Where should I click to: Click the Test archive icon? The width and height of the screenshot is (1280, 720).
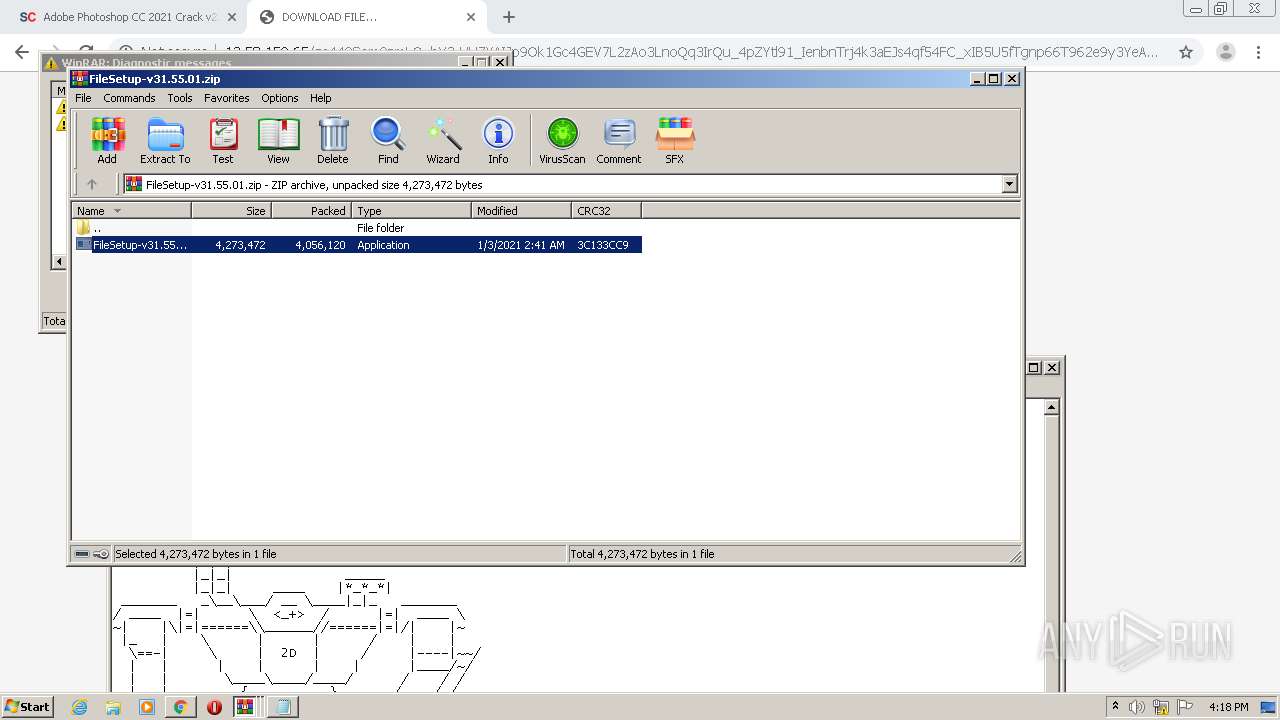(x=223, y=140)
